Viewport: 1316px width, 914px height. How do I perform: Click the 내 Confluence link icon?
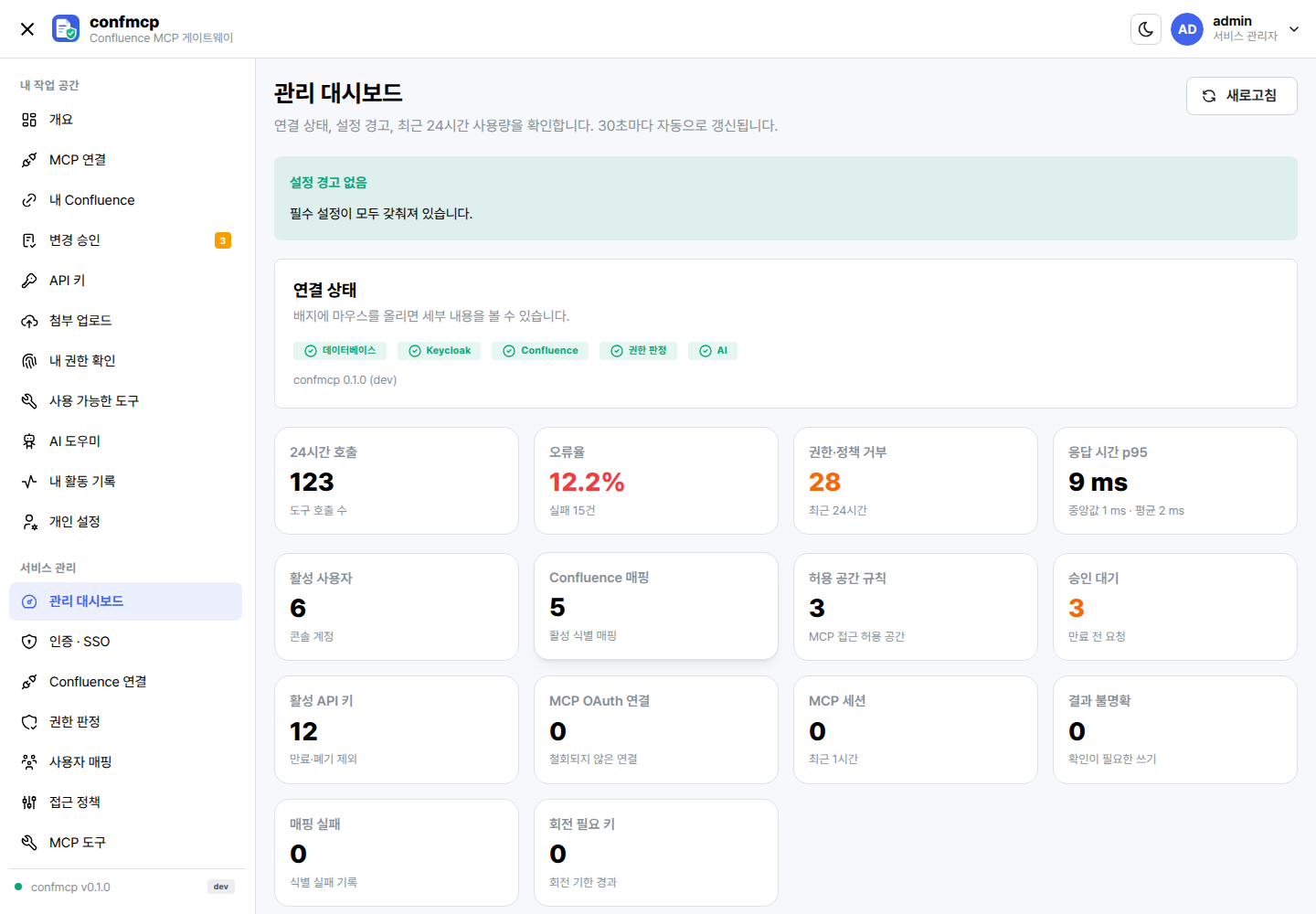29,200
